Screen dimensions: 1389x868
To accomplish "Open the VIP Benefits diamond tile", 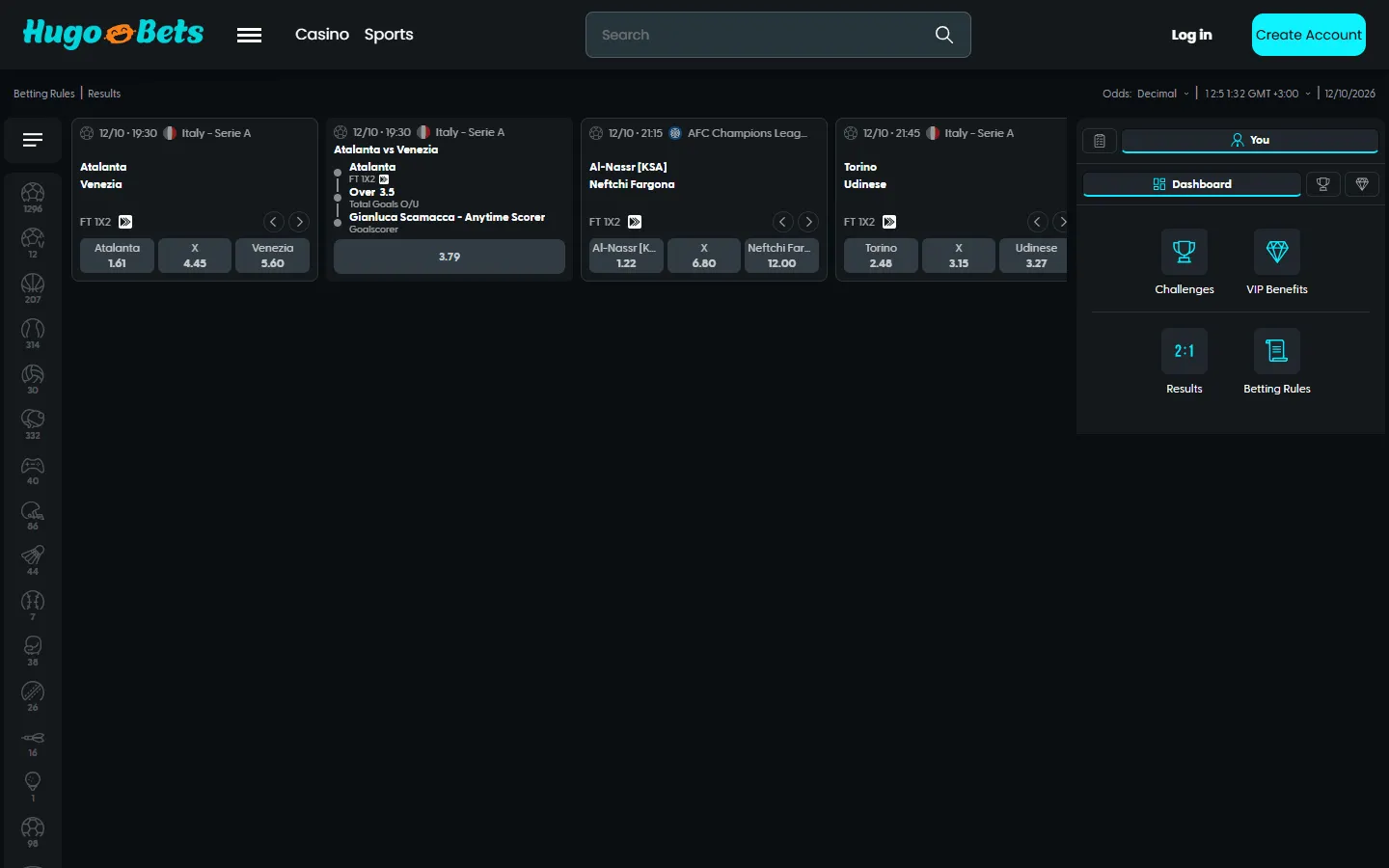I will [1277, 262].
